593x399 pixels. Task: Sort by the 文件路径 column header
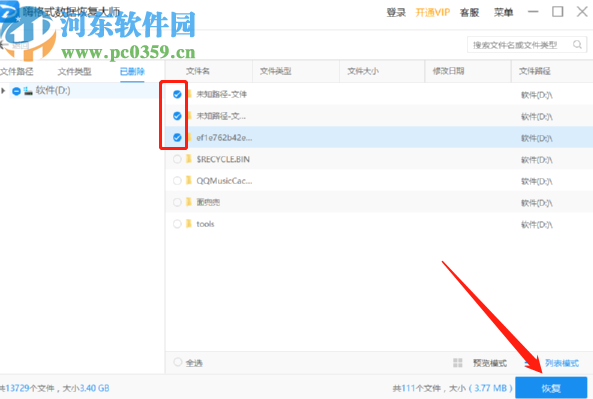[x=534, y=71]
